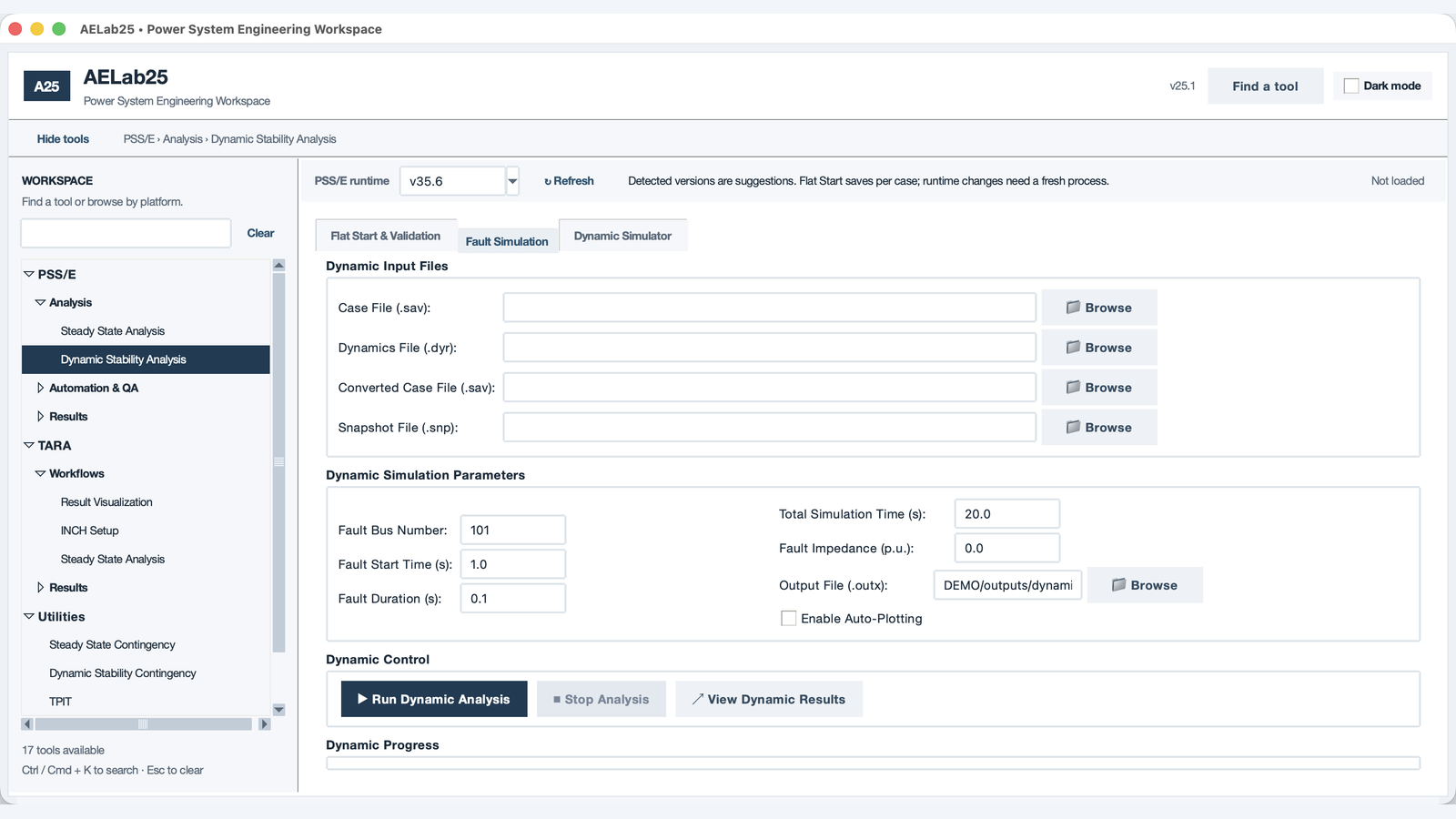Click horizontal scrollbar left arrow
The image size is (1456, 819).
pyautogui.click(x=27, y=724)
